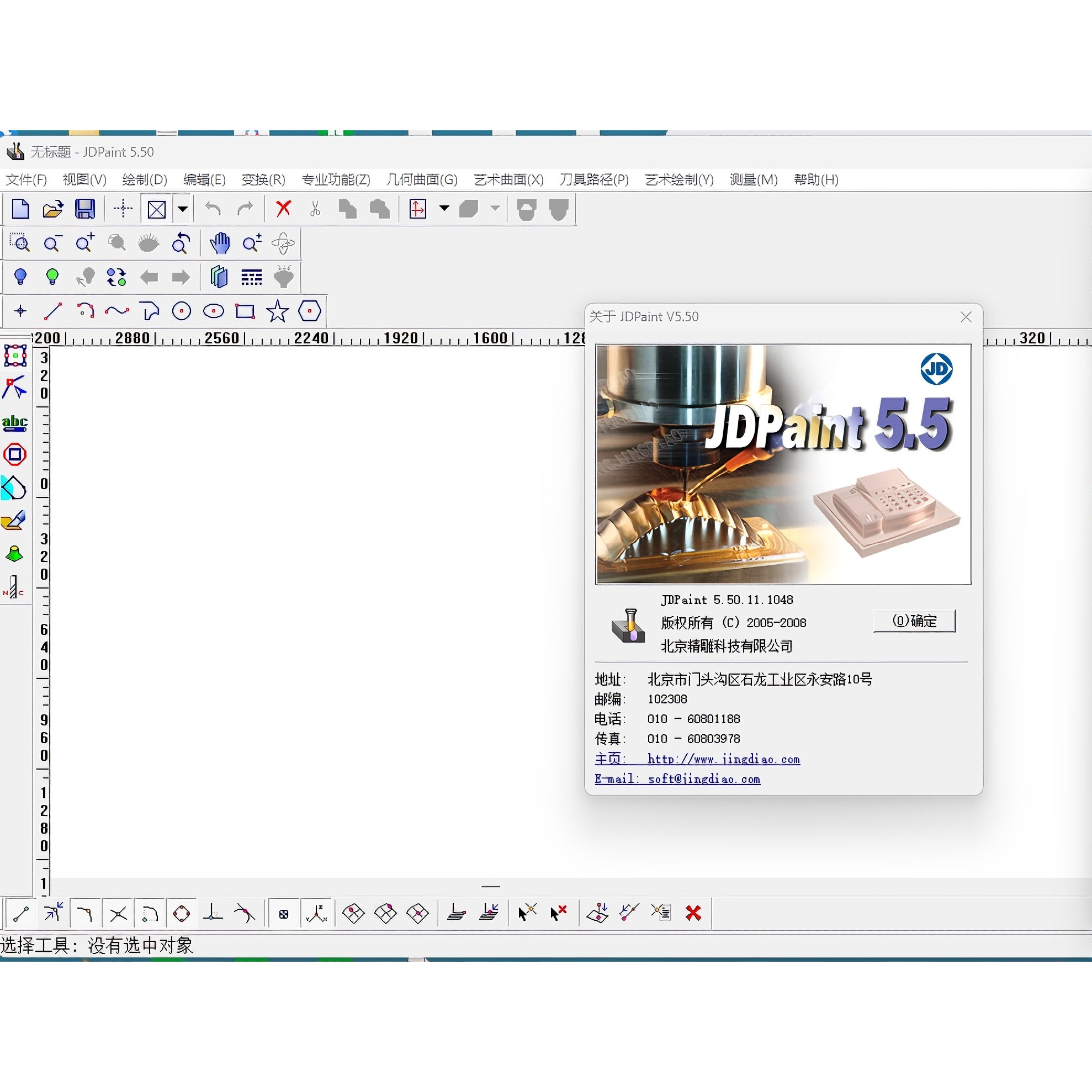
Task: Click the red X in bottom toolbar
Action: coord(693,913)
